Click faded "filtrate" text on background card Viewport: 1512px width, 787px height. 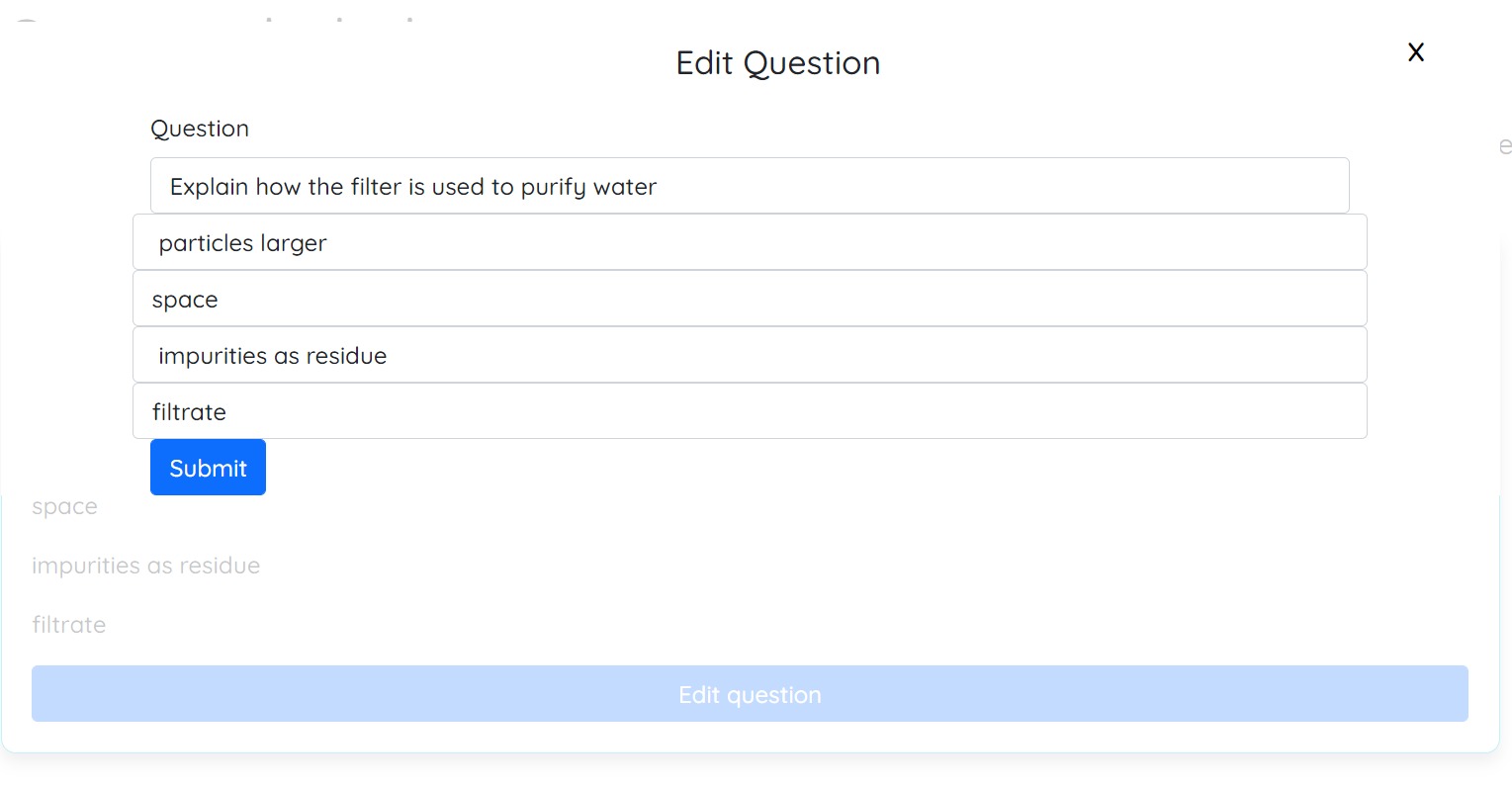pos(69,625)
